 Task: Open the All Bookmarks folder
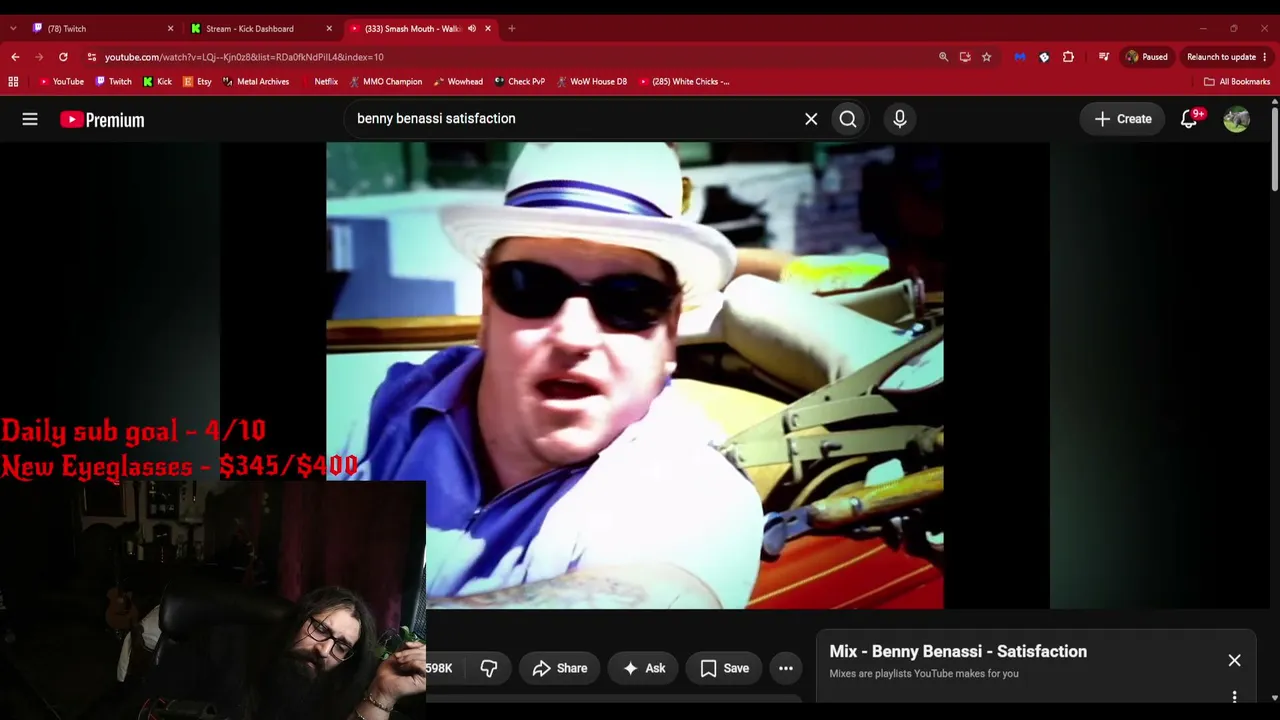(1237, 82)
